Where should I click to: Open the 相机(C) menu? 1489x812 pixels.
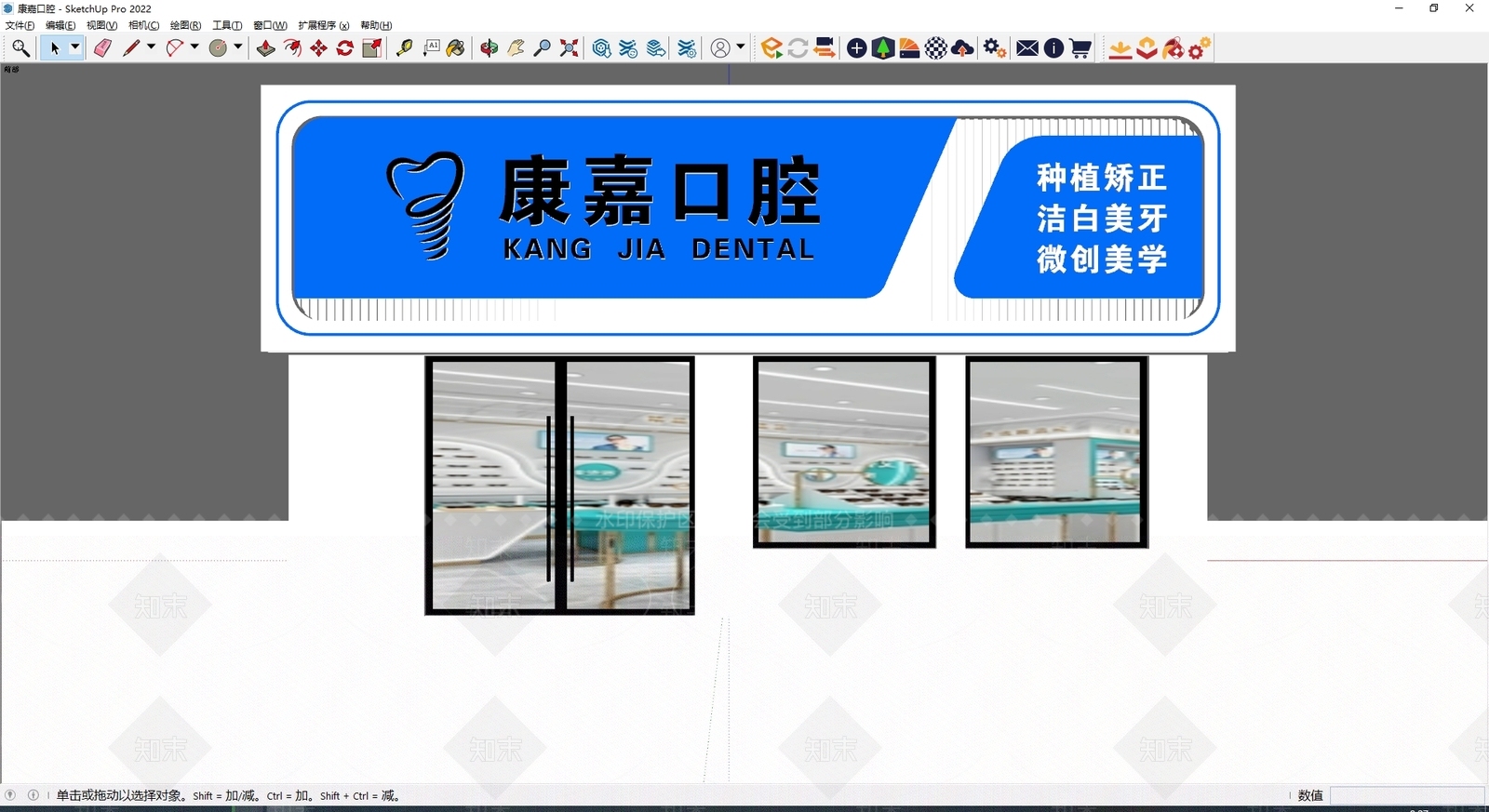[143, 25]
